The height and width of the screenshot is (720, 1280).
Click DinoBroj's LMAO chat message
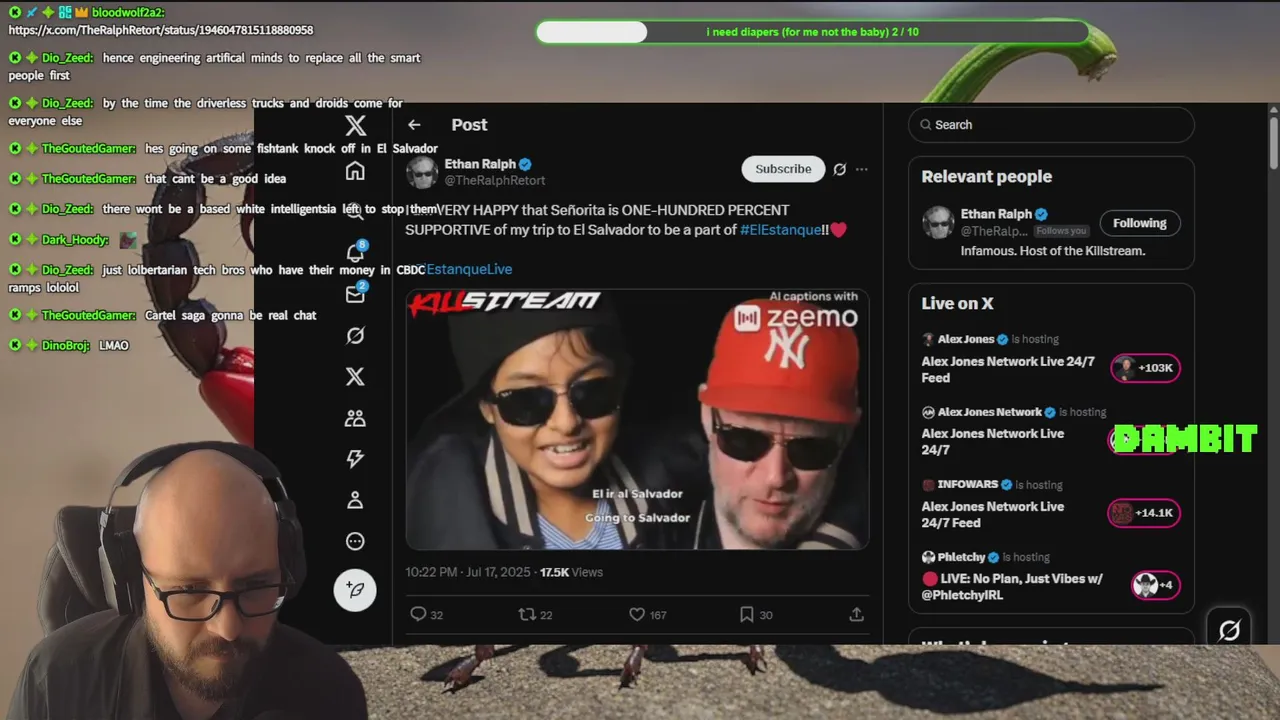[x=114, y=345]
